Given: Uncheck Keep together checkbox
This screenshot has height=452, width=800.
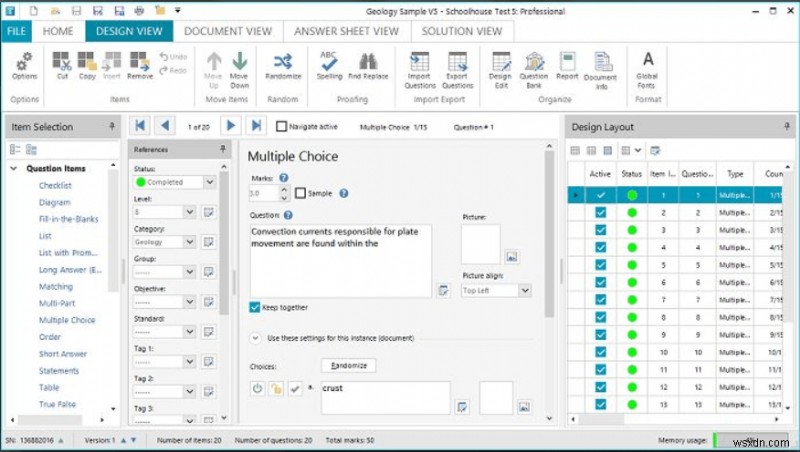Looking at the screenshot, I should (x=255, y=307).
